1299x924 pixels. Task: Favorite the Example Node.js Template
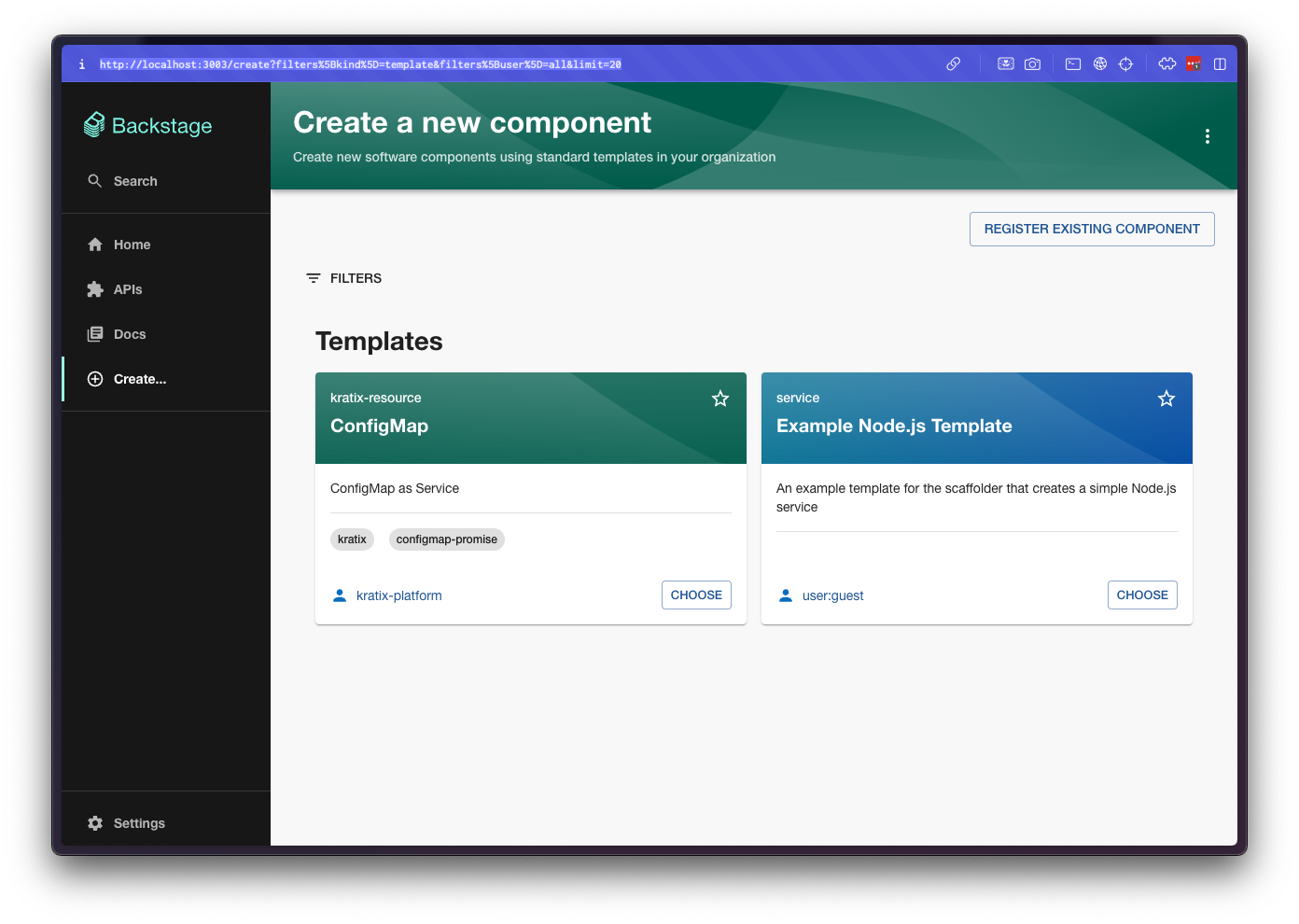1166,399
